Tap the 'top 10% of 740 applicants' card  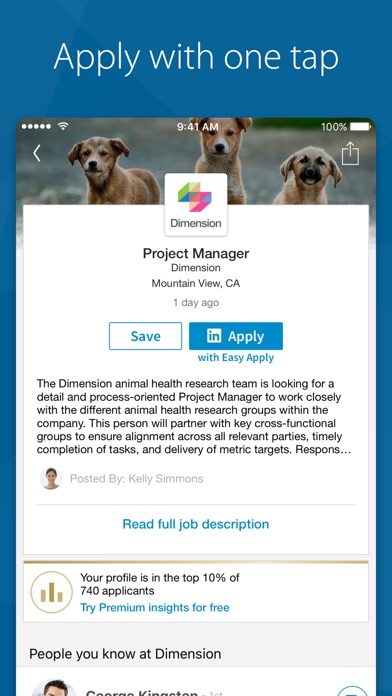[x=196, y=592]
